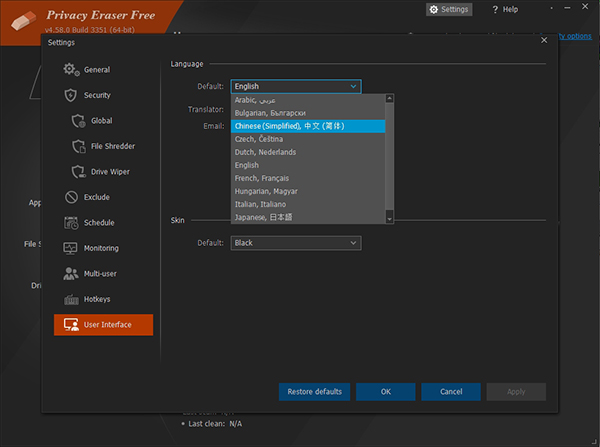Choose Chinese (Simplified) from language list

point(288,126)
